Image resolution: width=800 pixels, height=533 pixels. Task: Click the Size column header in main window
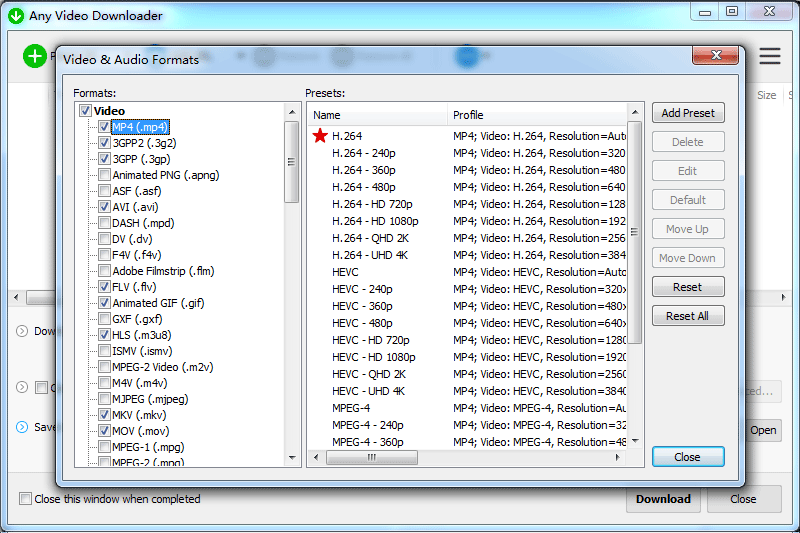[766, 95]
